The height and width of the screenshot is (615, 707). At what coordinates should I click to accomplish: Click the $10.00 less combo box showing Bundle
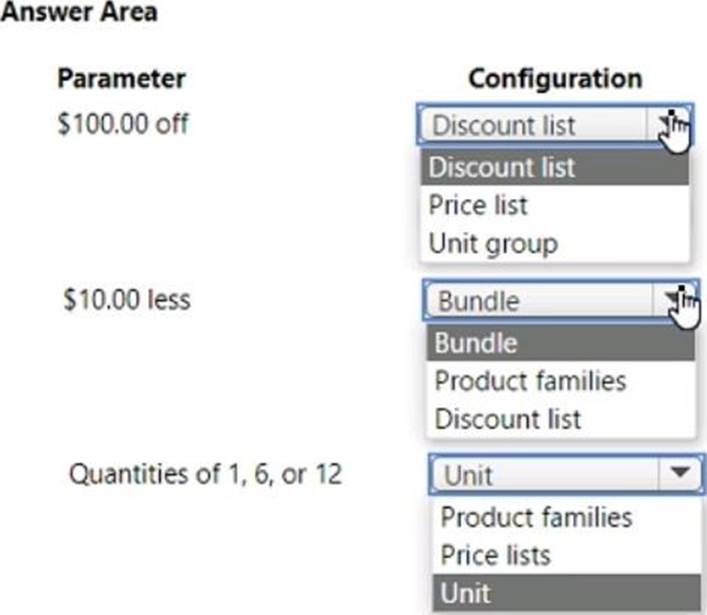click(540, 300)
